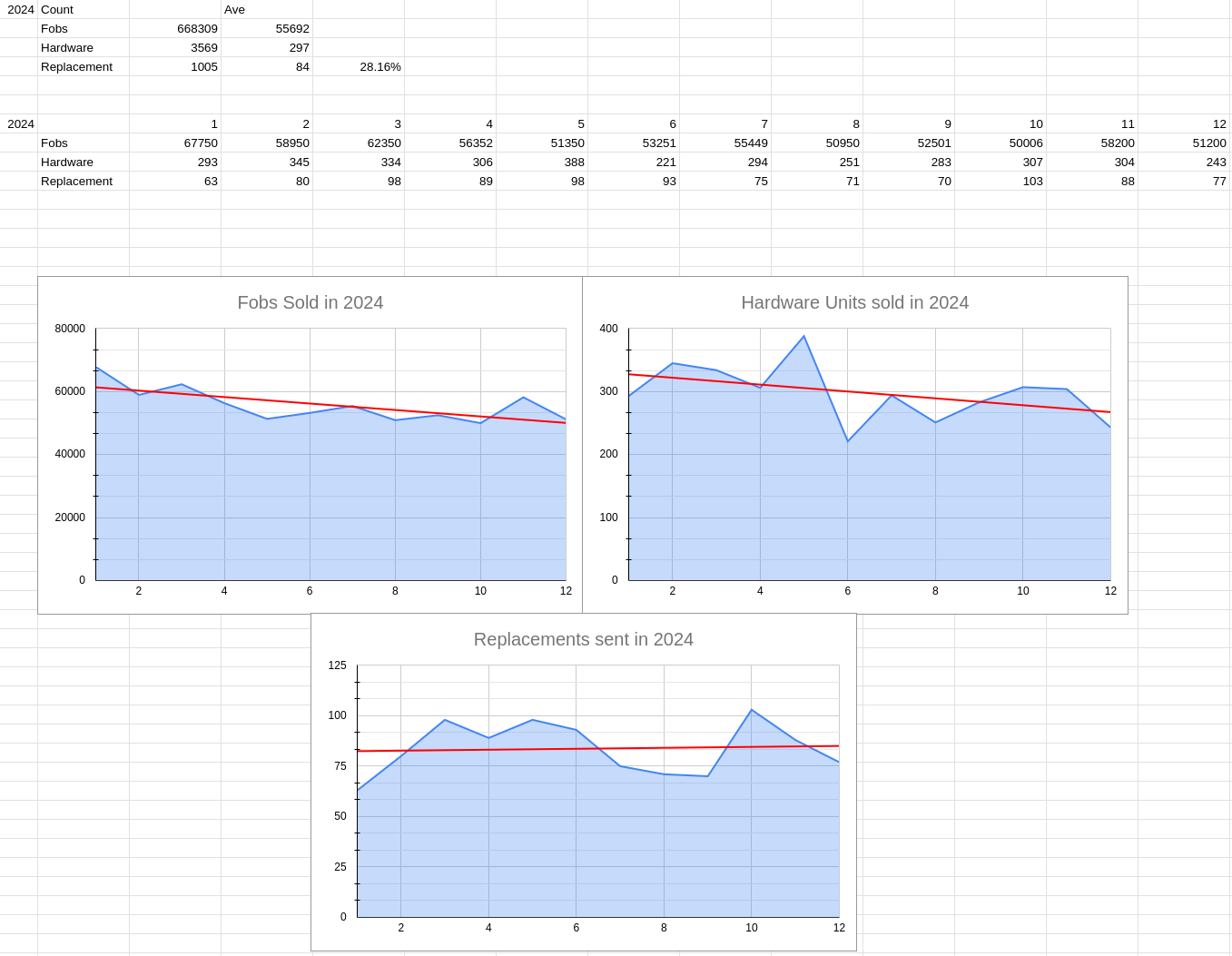Click the Hardware value 221 cell
The image size is (1232, 956).
point(634,163)
